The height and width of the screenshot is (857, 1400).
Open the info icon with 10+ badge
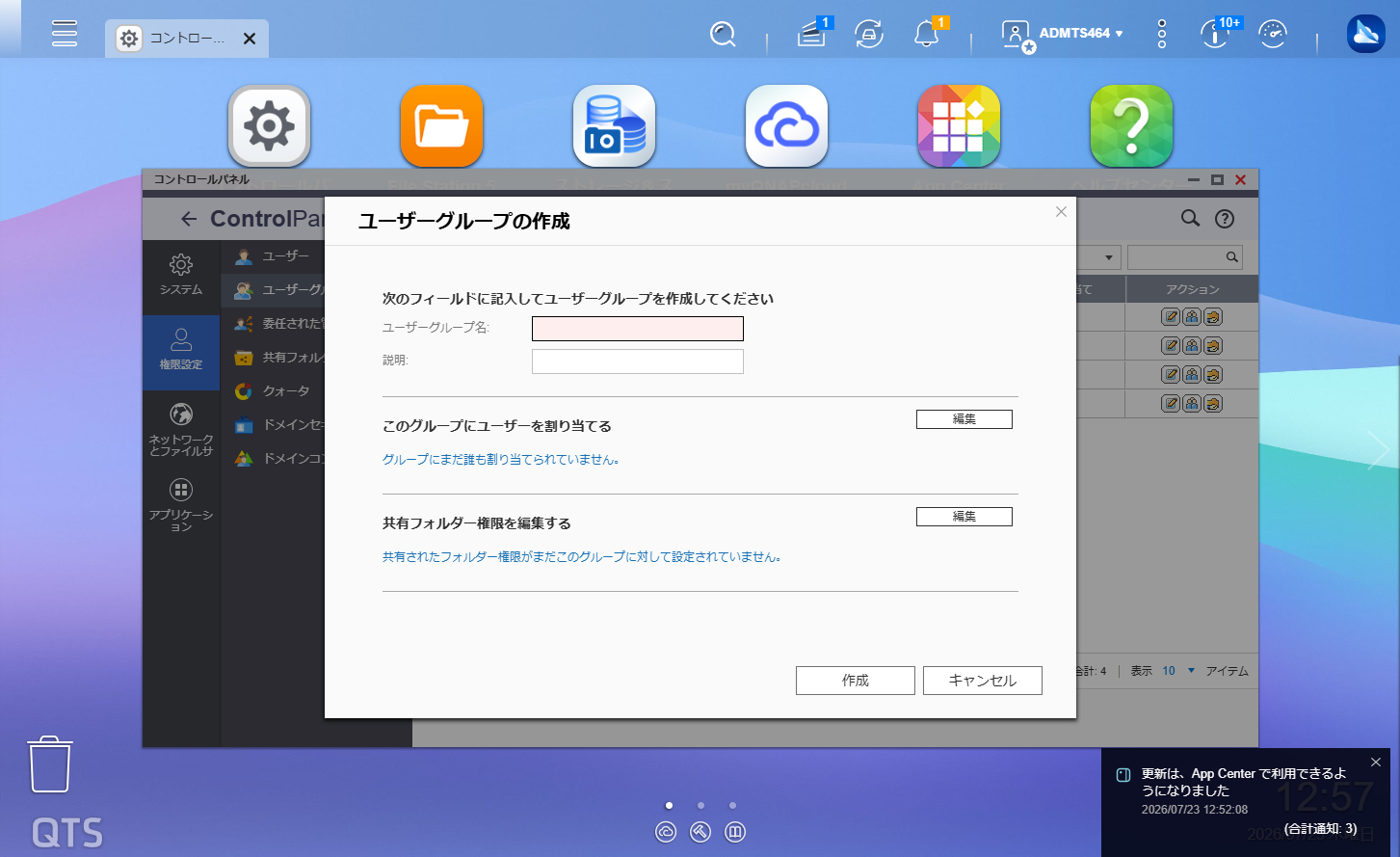click(x=1216, y=35)
